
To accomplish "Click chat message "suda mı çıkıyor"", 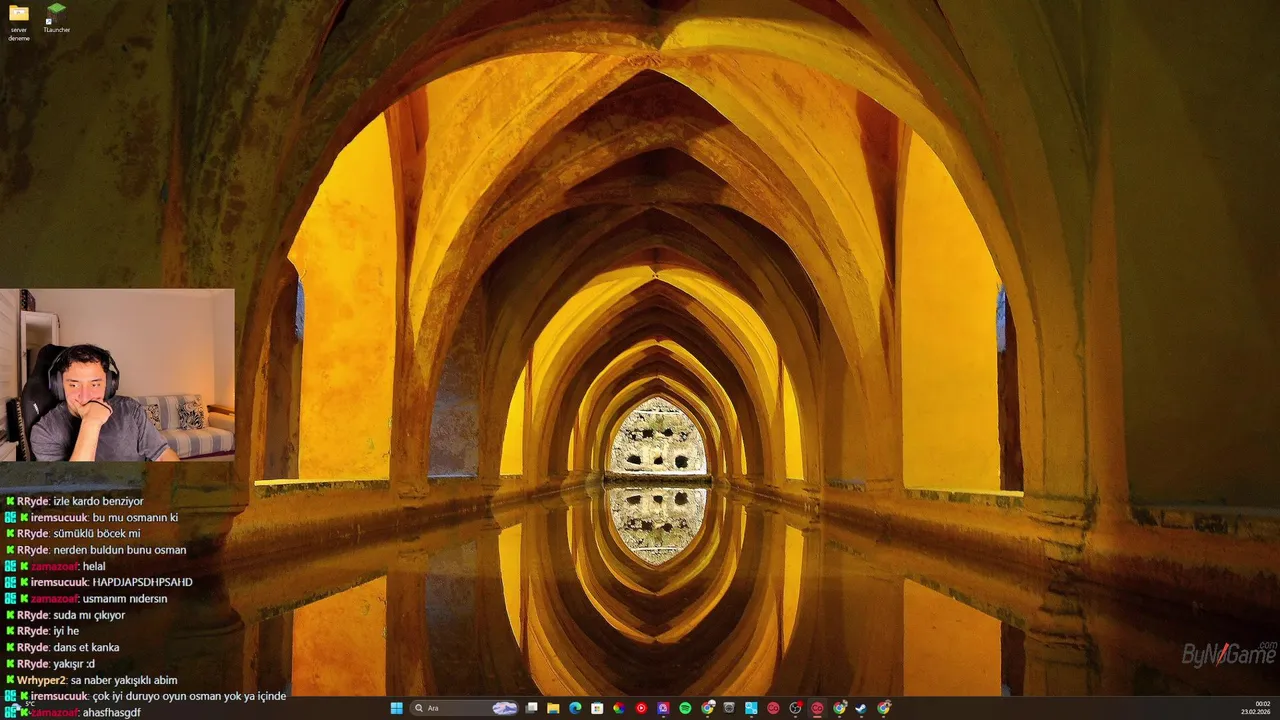I will point(89,615).
